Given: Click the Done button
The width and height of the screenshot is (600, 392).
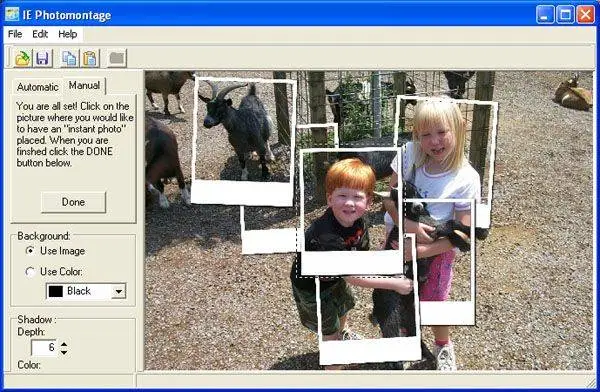Looking at the screenshot, I should (73, 202).
